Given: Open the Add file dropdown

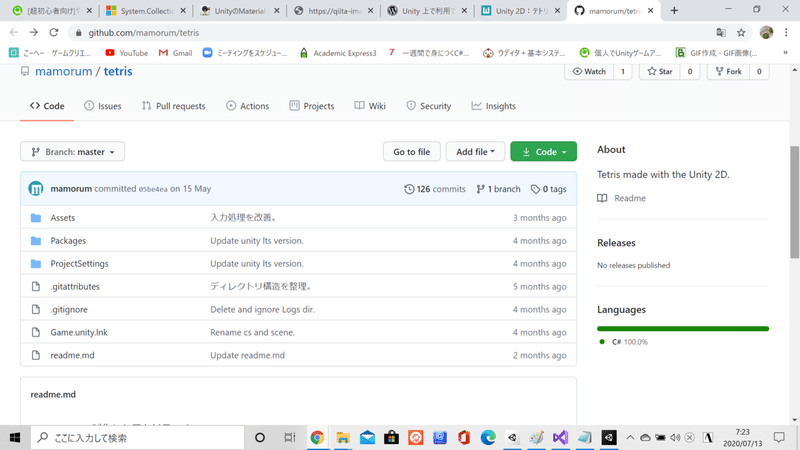Looking at the screenshot, I should point(475,152).
